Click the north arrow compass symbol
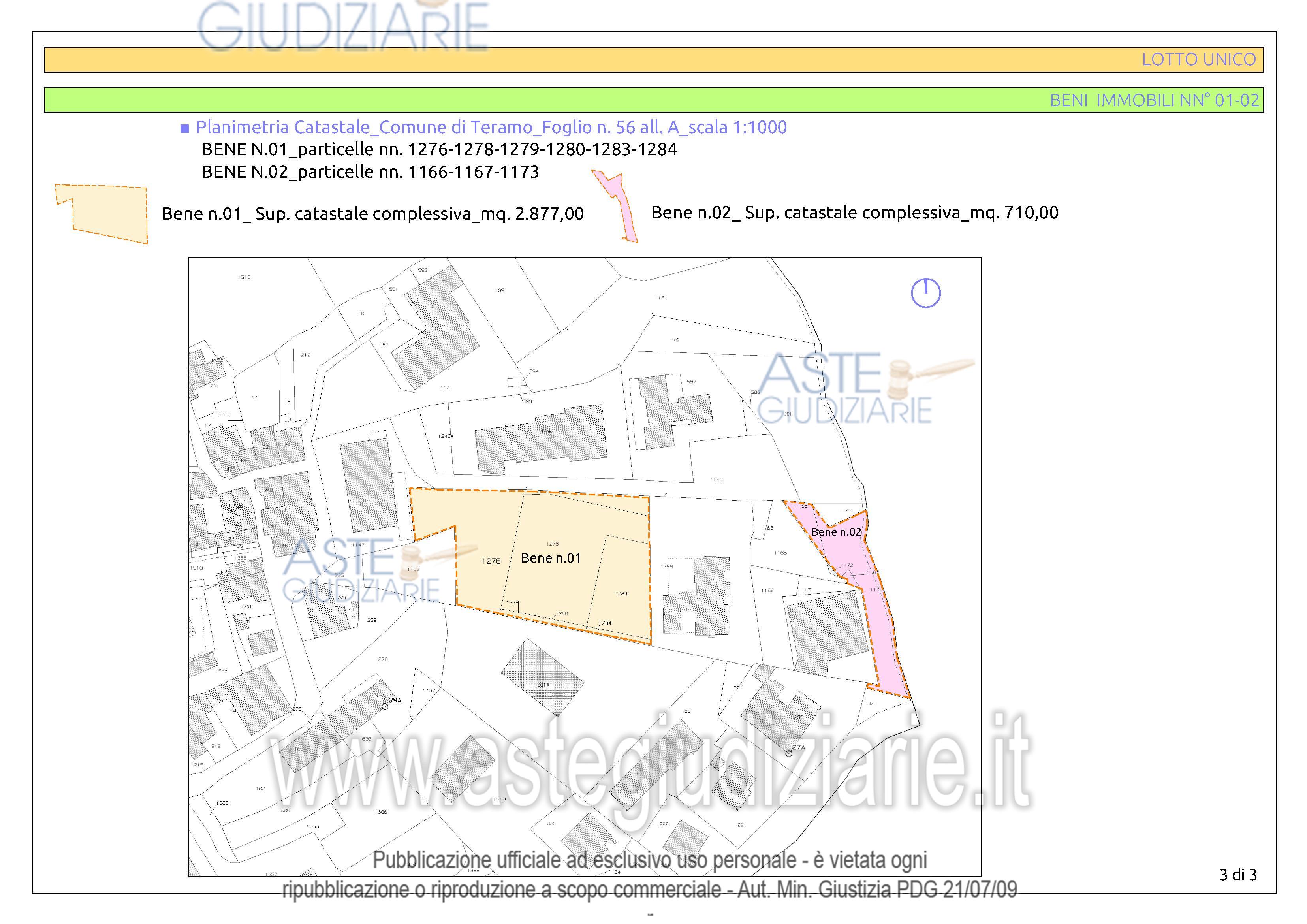 [925, 293]
